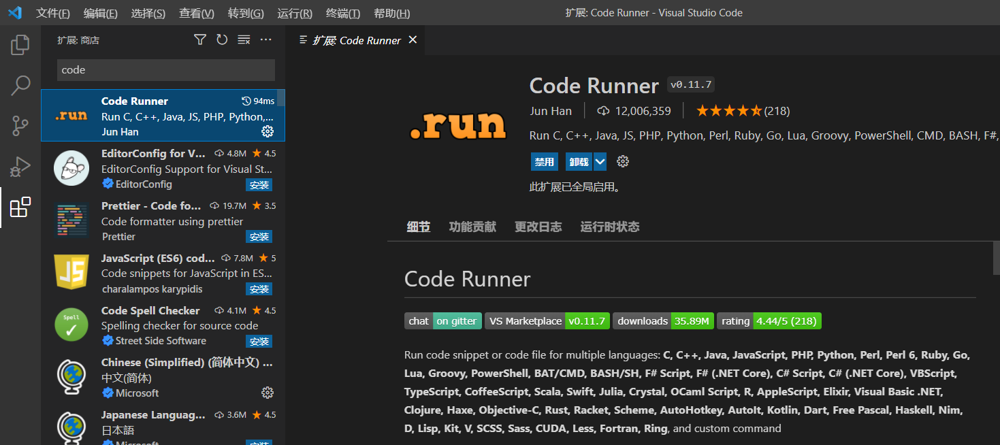Viewport: 1000px width, 445px height.
Task: Refresh the extensions list
Action: pos(222,40)
